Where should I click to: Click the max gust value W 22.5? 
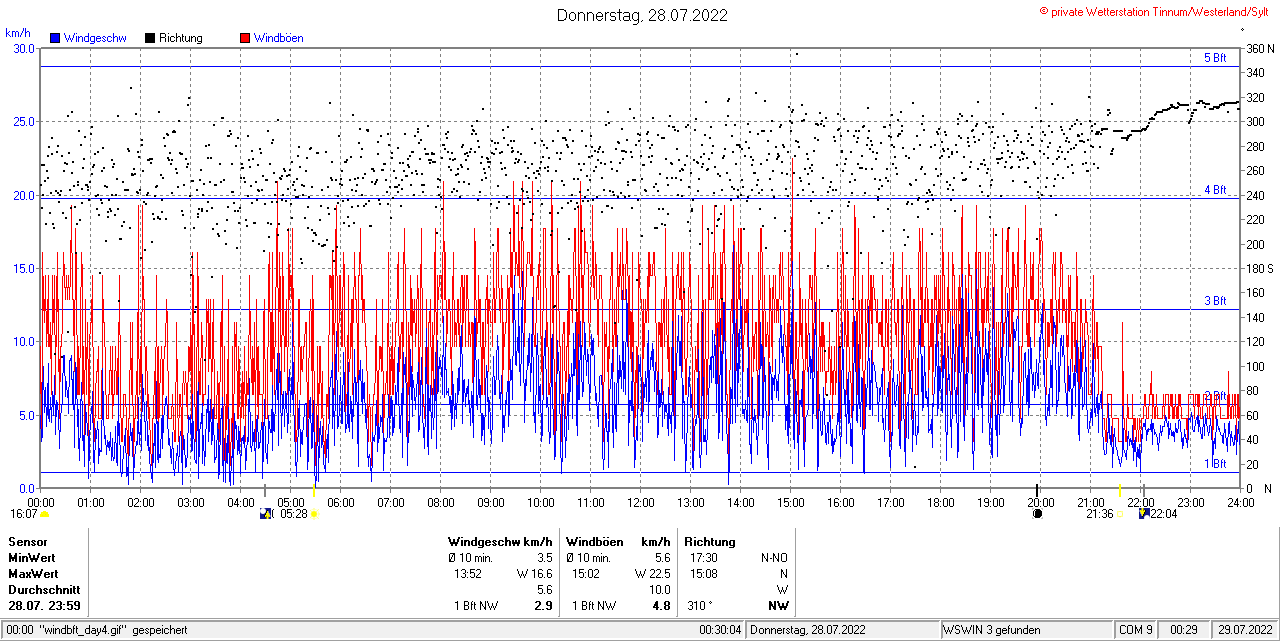(x=652, y=573)
